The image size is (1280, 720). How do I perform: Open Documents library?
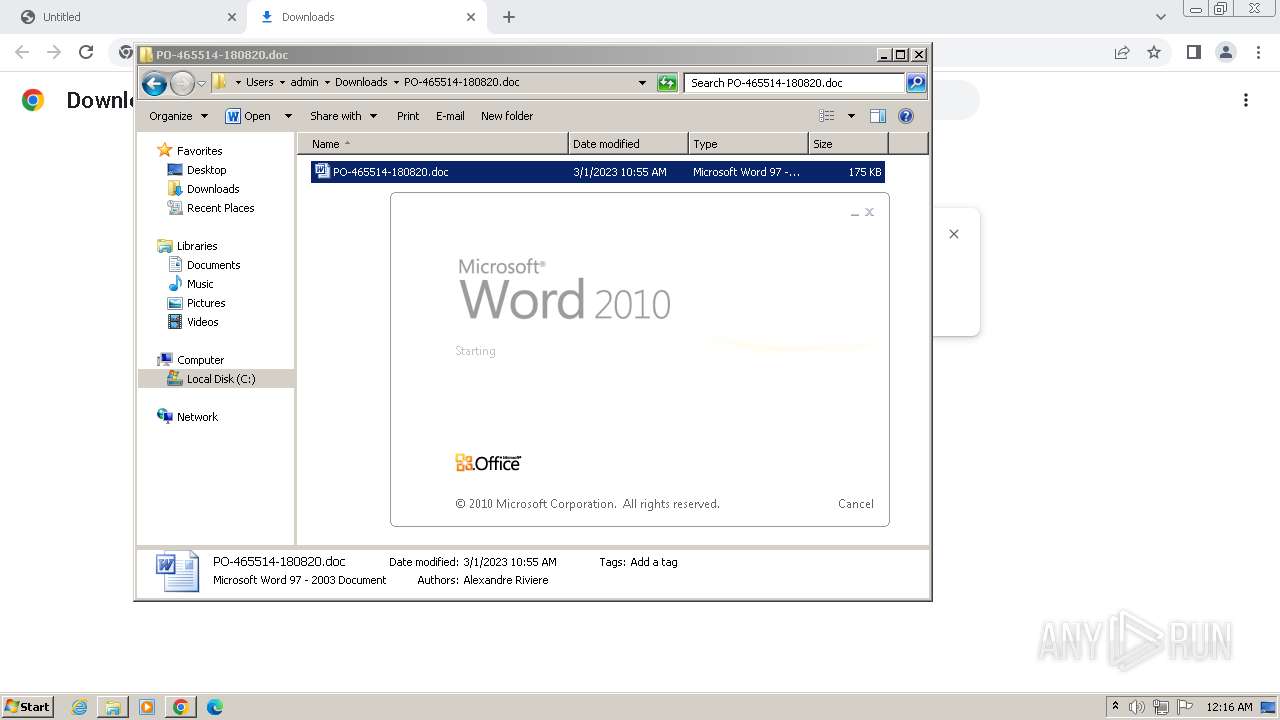click(x=213, y=265)
